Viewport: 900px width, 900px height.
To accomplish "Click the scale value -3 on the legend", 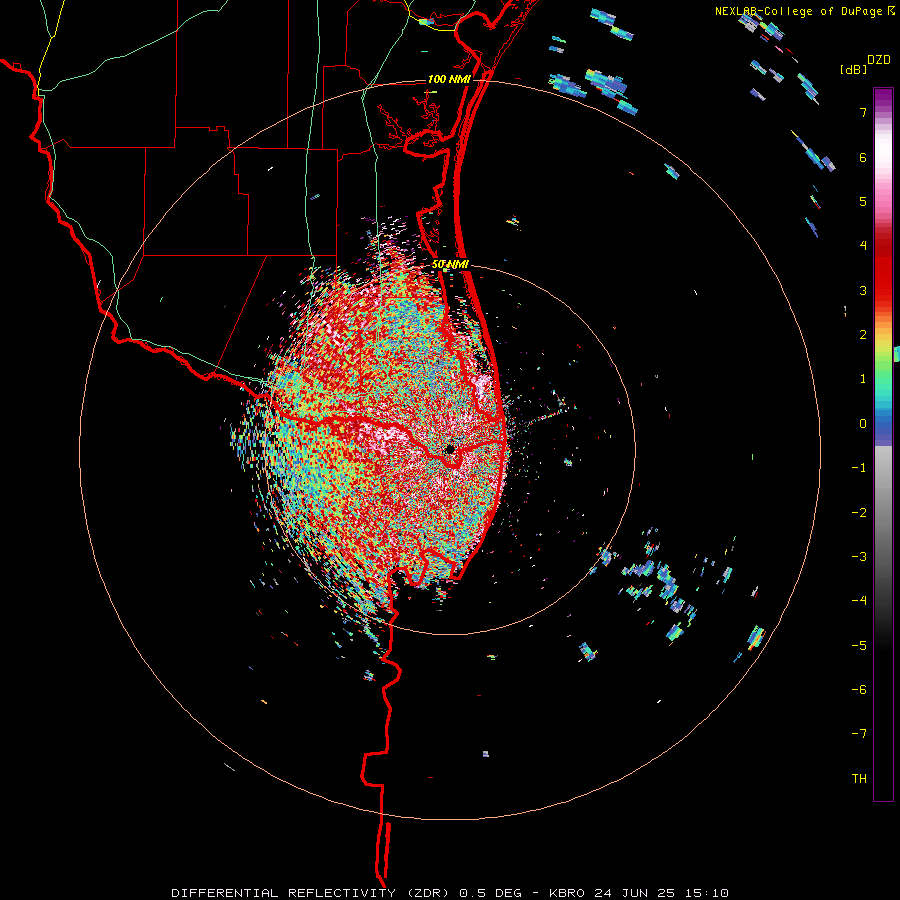I will pos(859,557).
